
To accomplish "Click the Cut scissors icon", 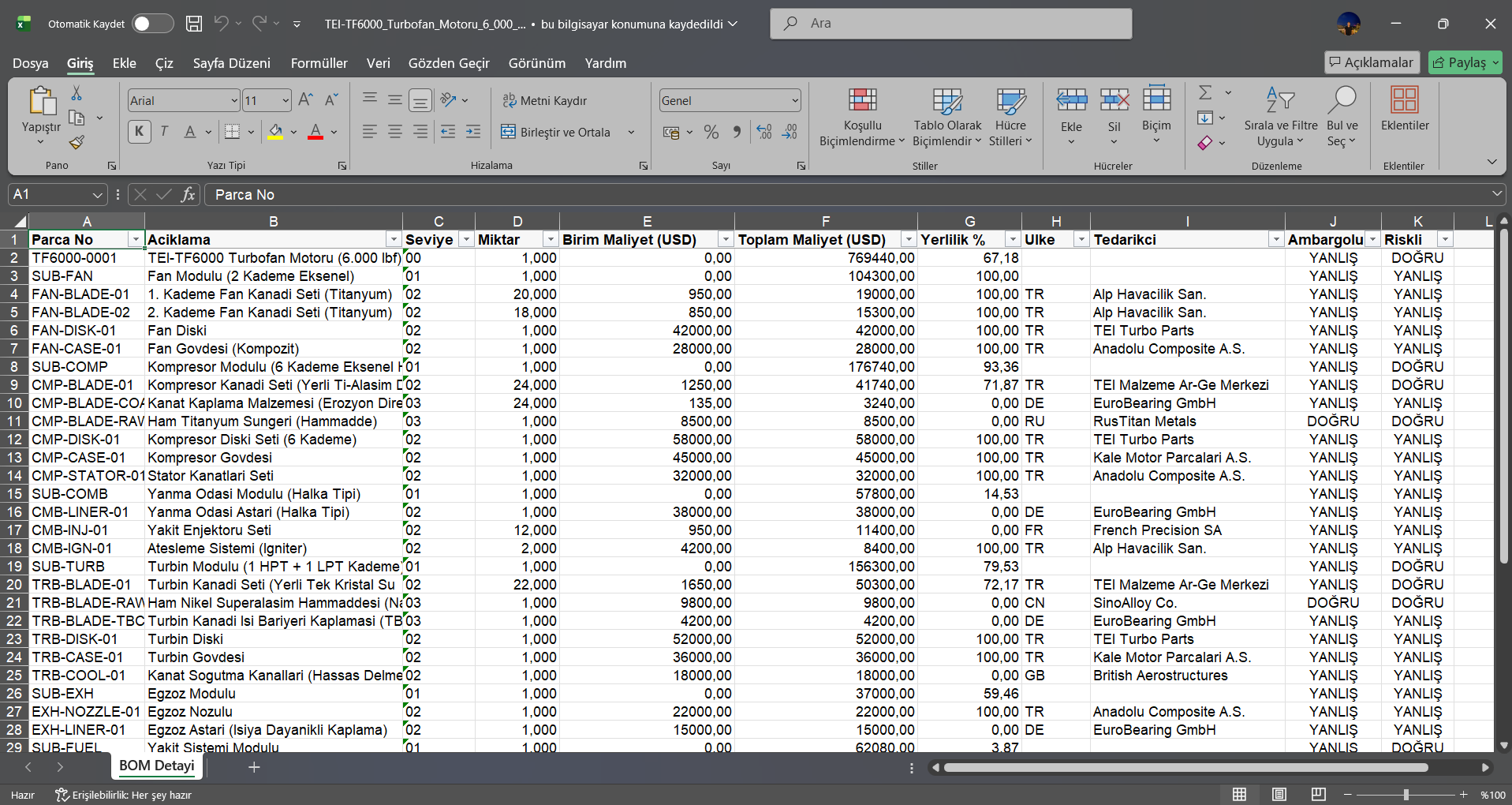I will tap(77, 94).
